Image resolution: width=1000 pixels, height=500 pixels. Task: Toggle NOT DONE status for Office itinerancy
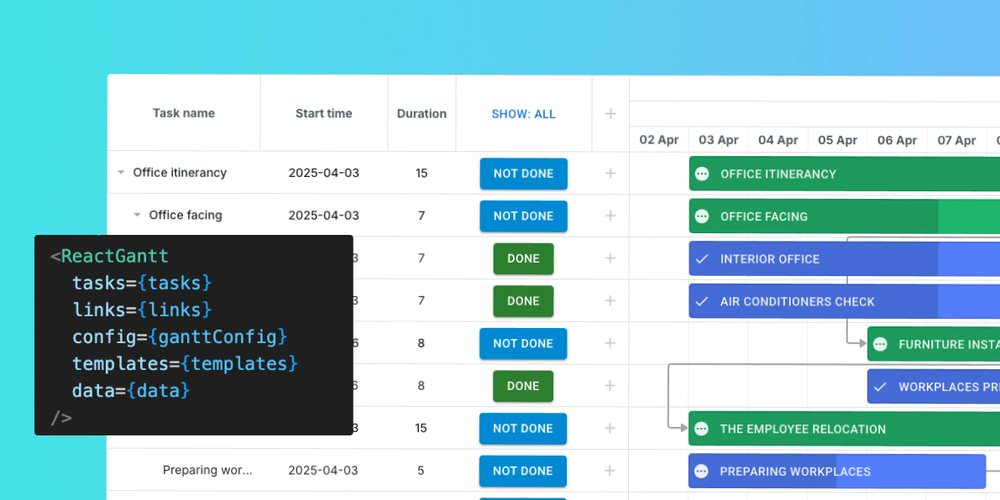pos(524,173)
